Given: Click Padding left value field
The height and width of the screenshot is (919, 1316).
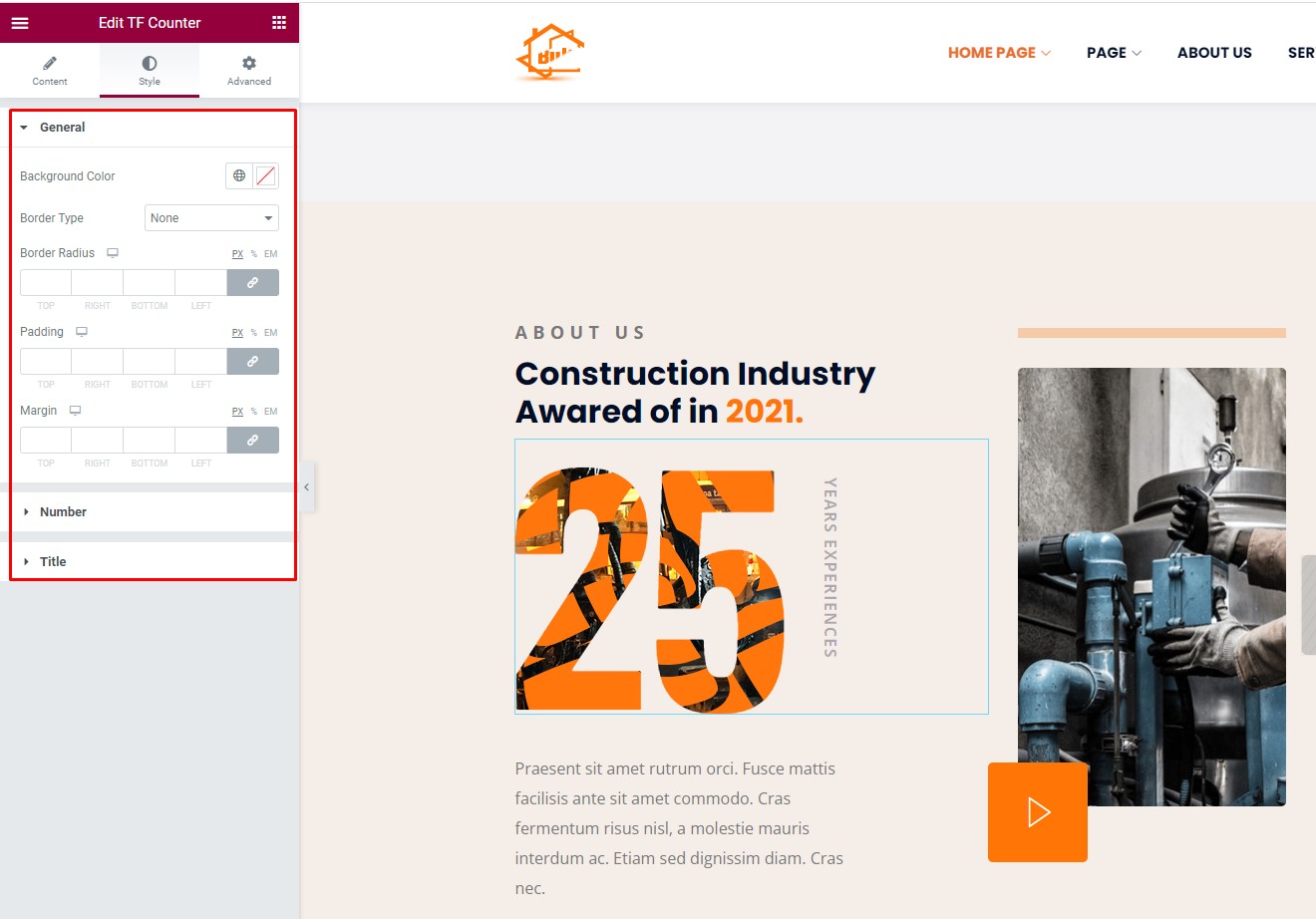Looking at the screenshot, I should coord(201,362).
